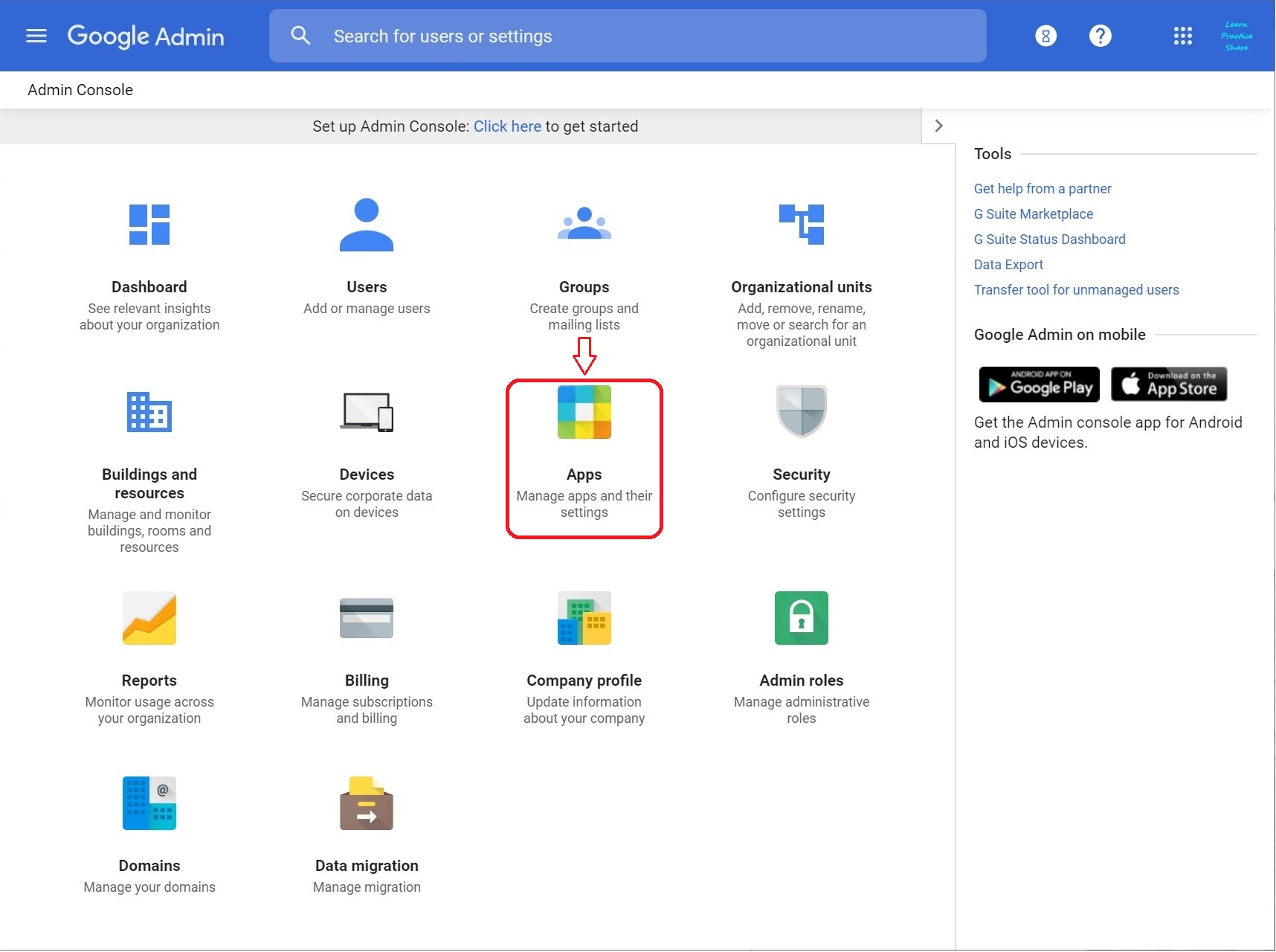Open the Data Export link
Image resolution: width=1276 pixels, height=952 pixels.
(1008, 265)
